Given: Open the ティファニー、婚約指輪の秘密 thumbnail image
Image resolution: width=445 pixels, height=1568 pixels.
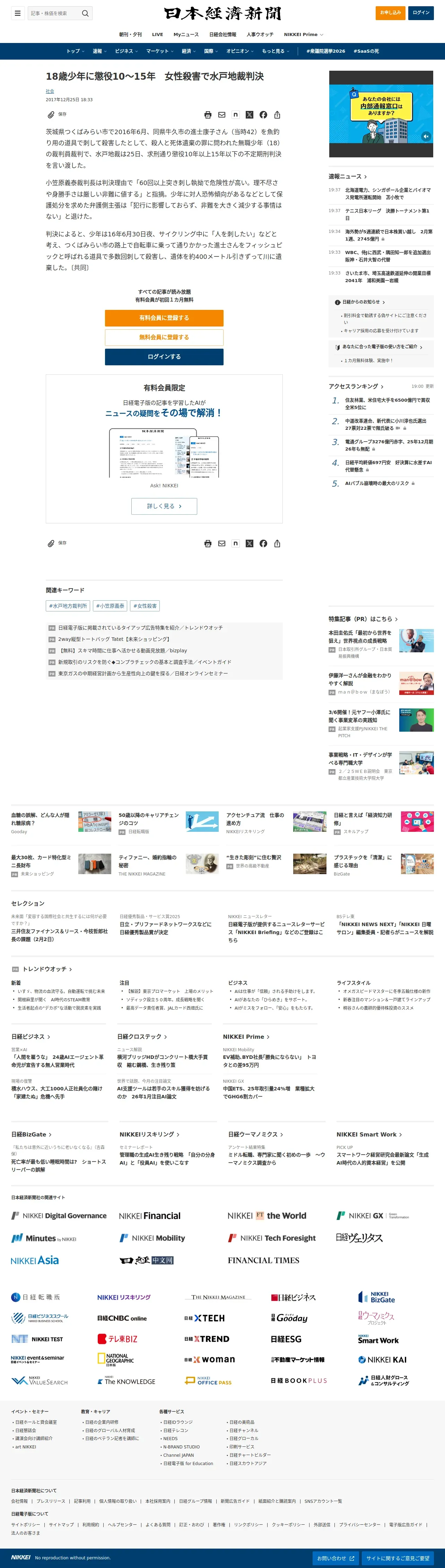Looking at the screenshot, I should point(202,864).
